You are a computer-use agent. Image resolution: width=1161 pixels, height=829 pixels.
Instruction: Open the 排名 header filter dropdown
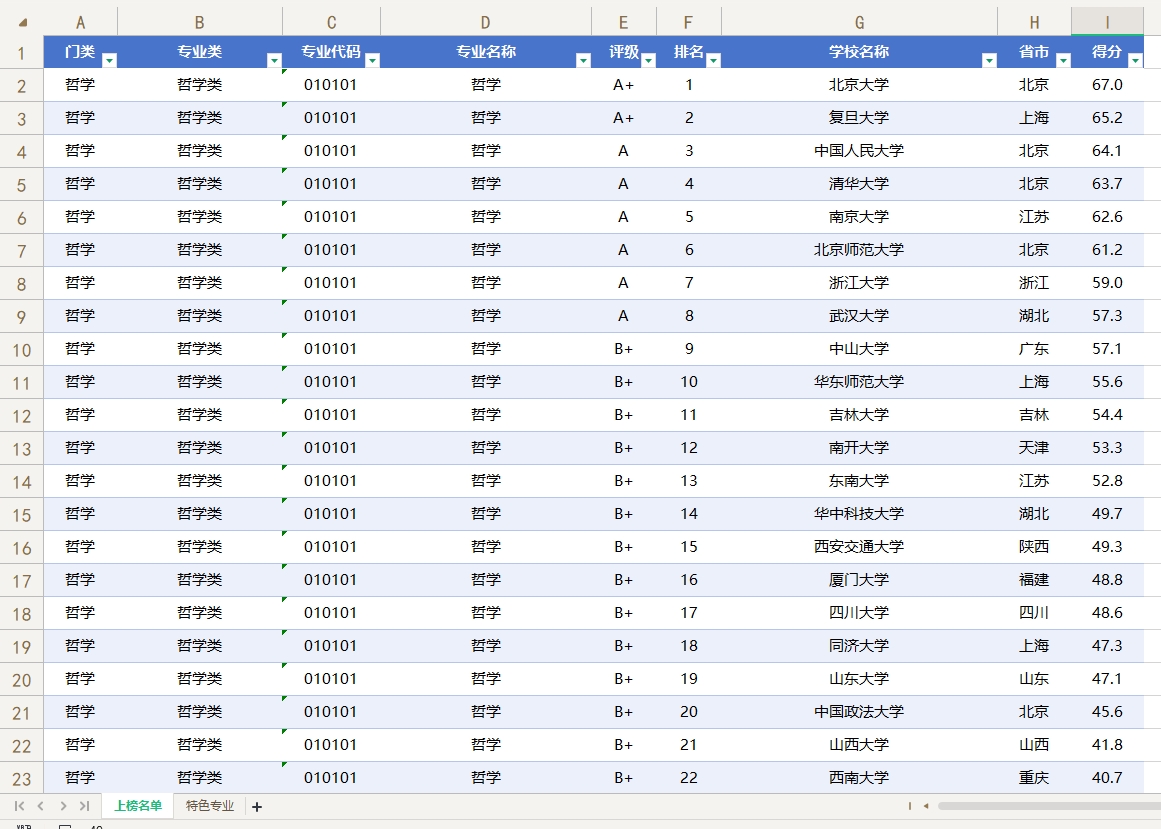(715, 59)
